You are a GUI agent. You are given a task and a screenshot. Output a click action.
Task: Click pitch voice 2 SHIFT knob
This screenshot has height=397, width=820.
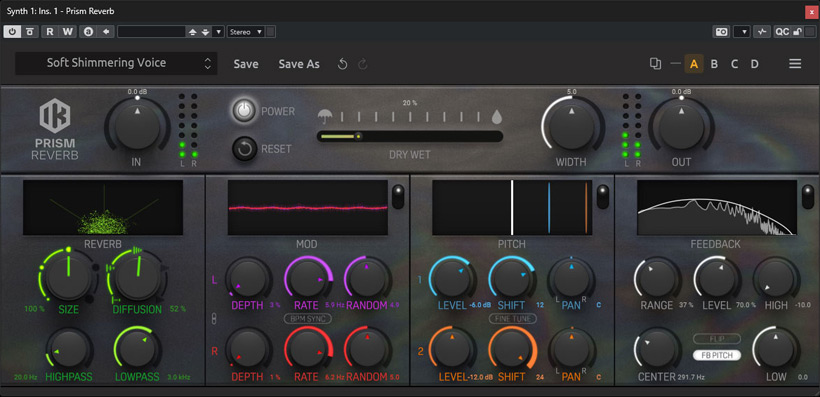click(x=512, y=349)
